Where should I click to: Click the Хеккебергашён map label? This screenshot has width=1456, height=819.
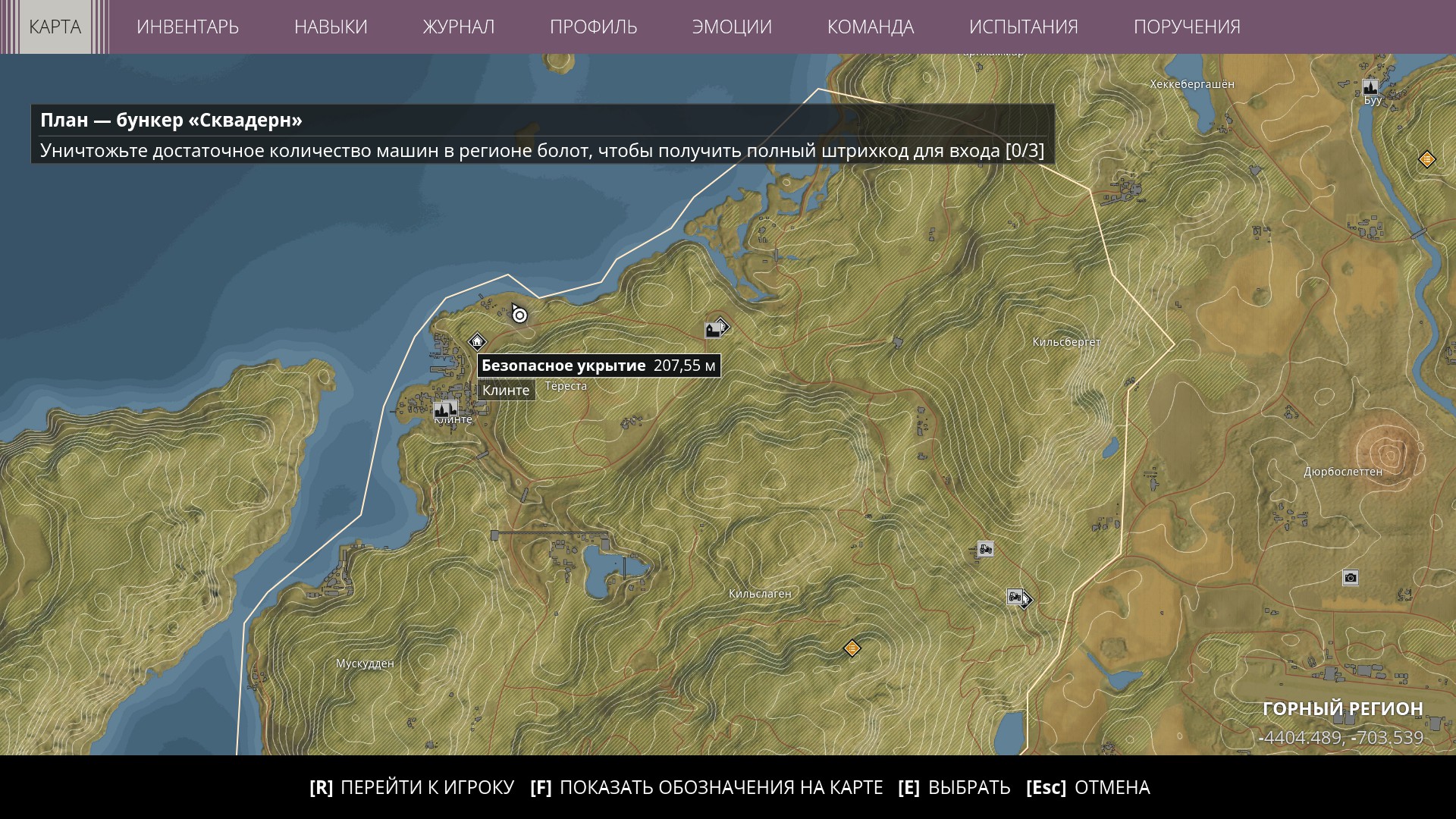coord(1192,84)
